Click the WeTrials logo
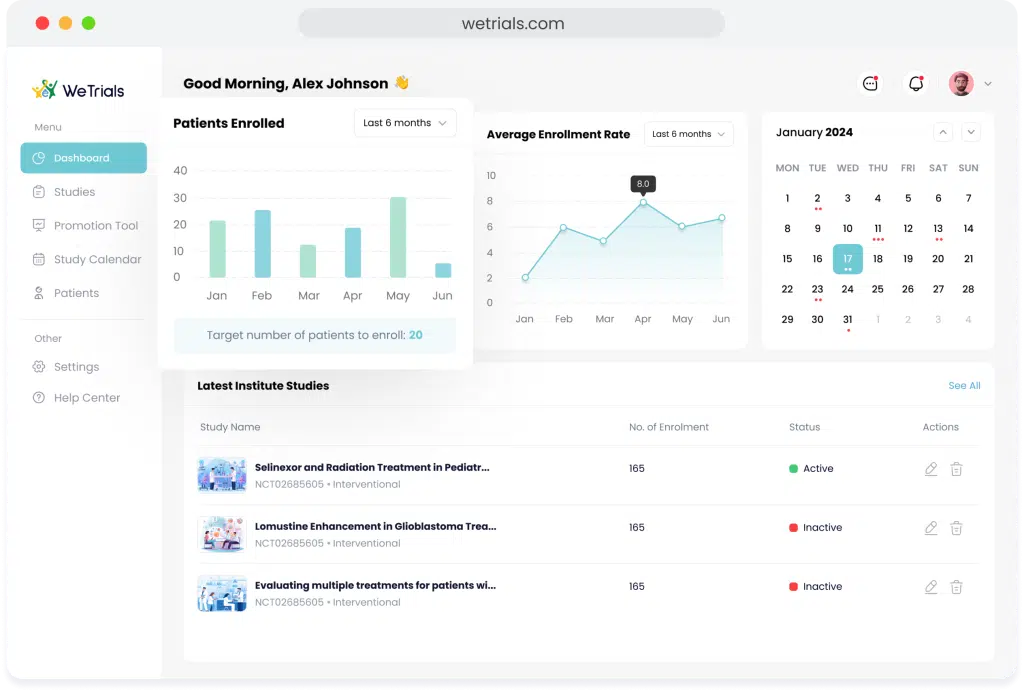Viewport: 1024px width, 692px height. 78,90
